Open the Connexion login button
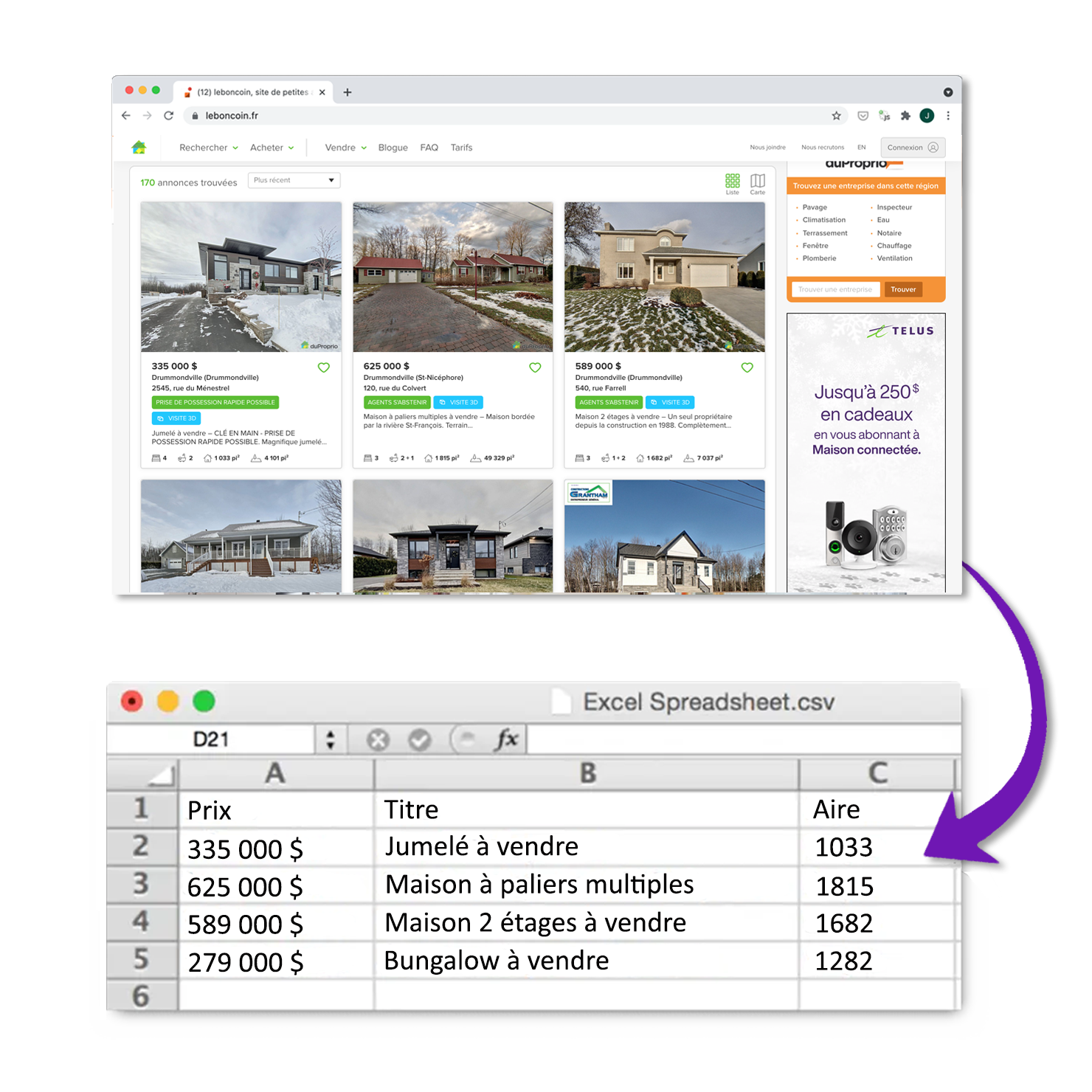The height and width of the screenshot is (1092, 1092). (x=912, y=147)
